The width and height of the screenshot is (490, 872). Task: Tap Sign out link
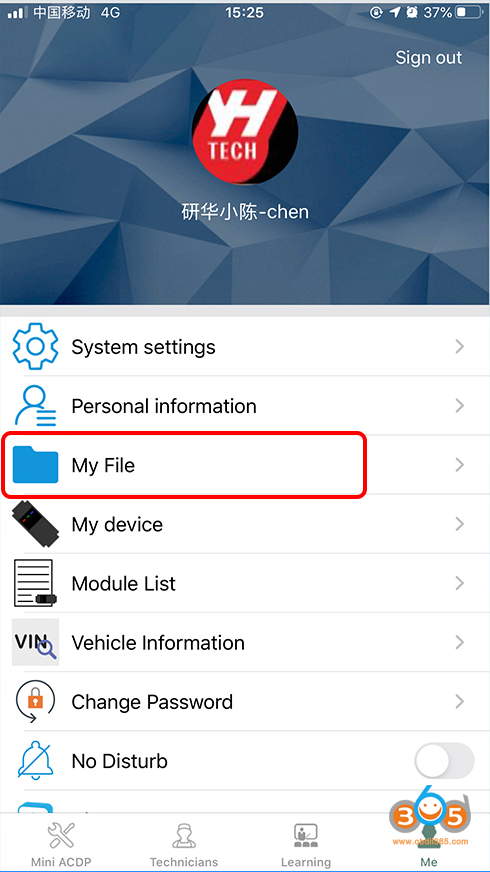point(428,57)
